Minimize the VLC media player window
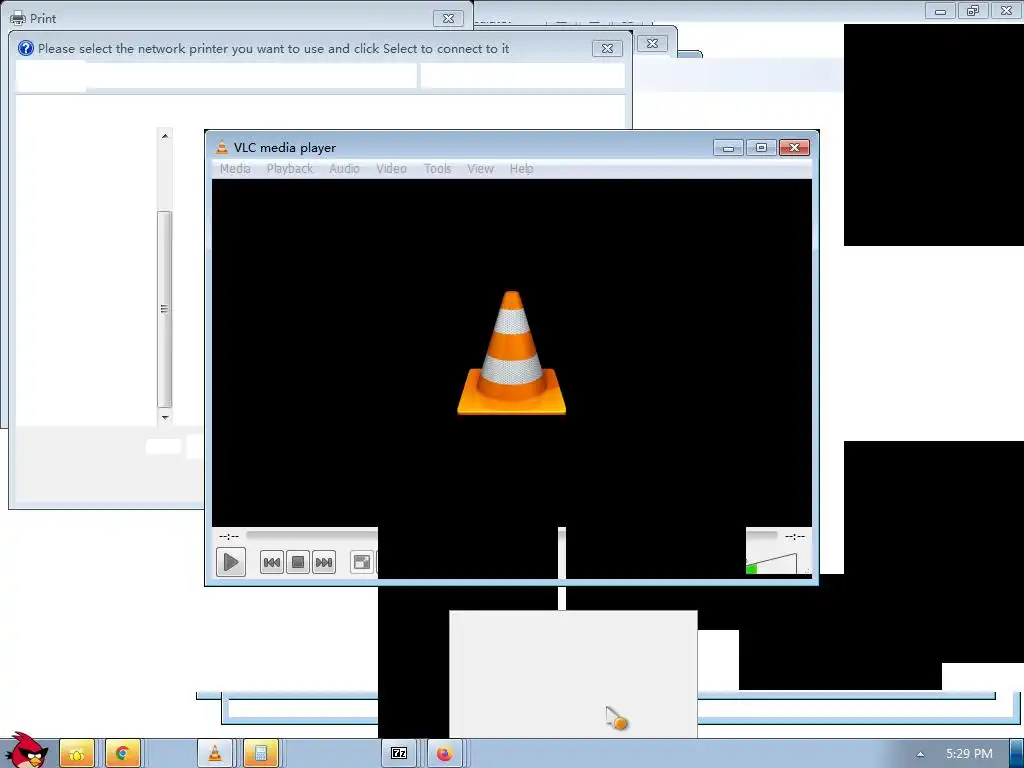The height and width of the screenshot is (768, 1024). pos(728,148)
